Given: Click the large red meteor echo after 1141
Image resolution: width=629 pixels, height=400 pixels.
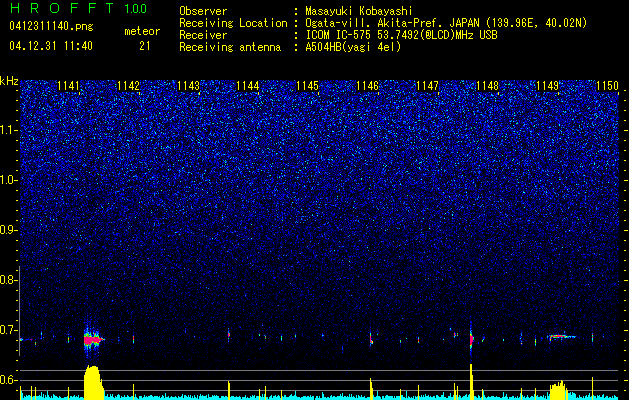Looking at the screenshot, I should 93,340.
